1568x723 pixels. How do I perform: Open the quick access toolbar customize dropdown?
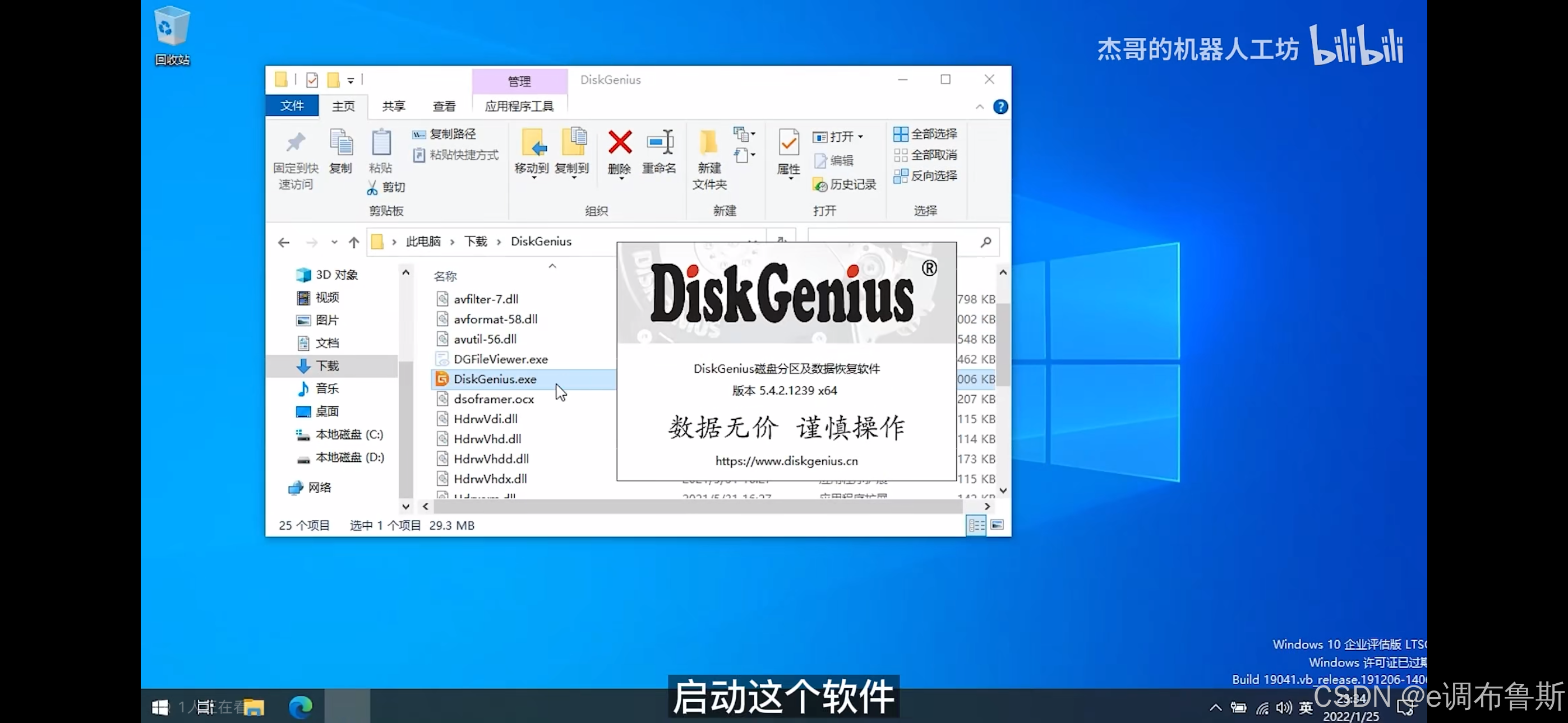351,80
